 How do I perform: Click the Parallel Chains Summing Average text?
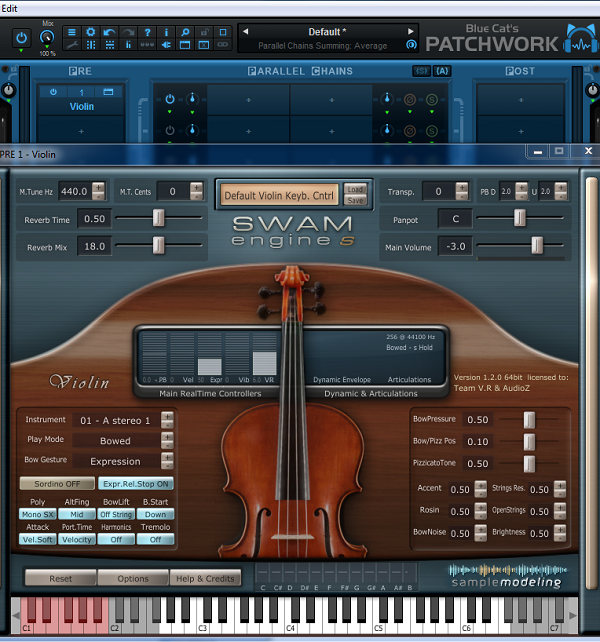[322, 46]
